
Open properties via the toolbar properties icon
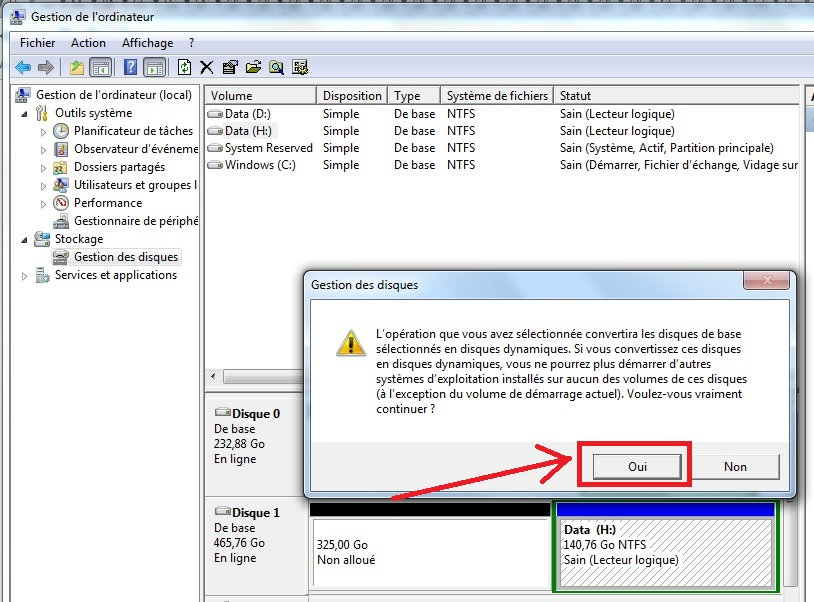(x=229, y=67)
